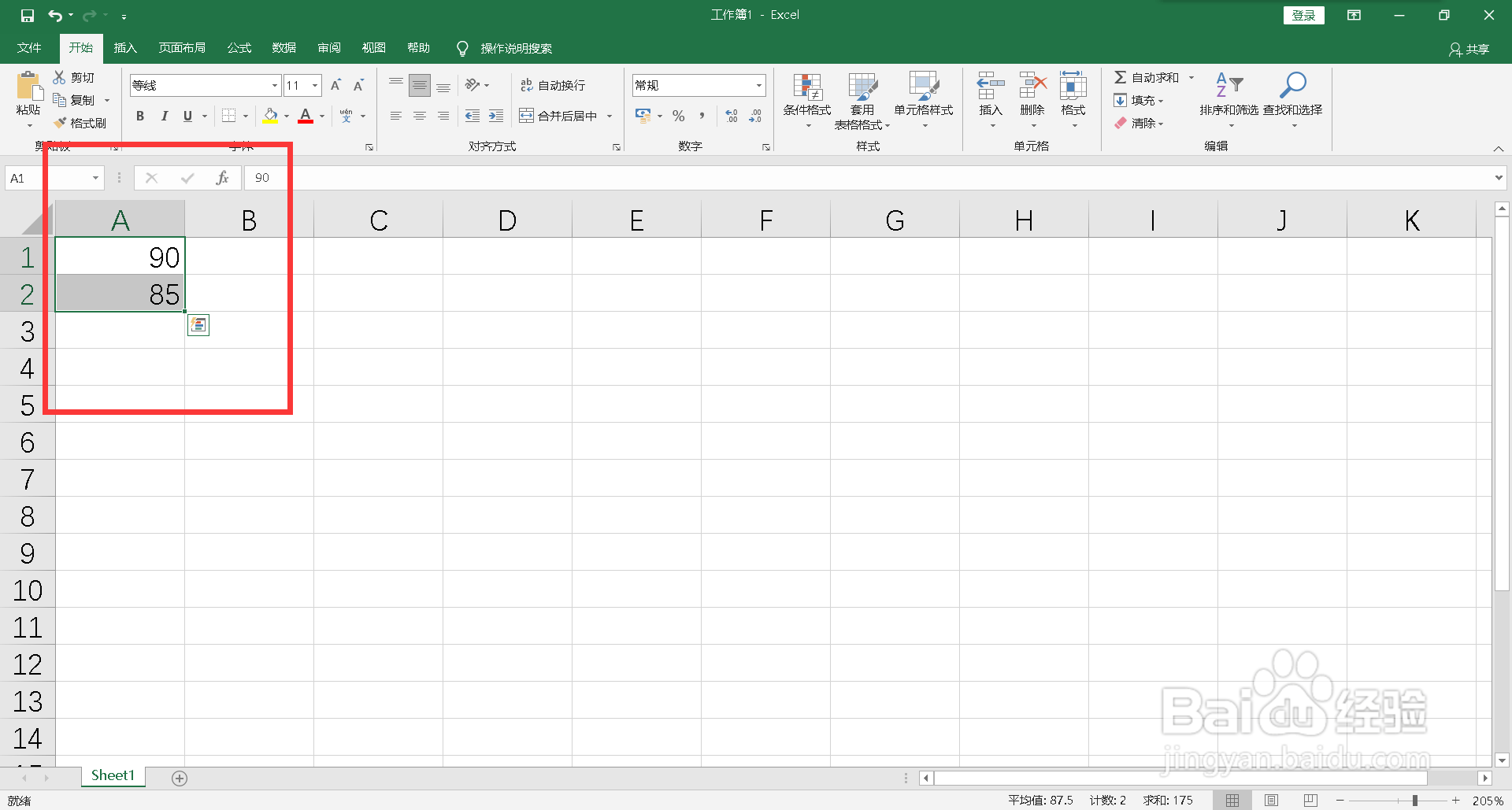Click the Quick Analysis icon below A2
The width and height of the screenshot is (1512, 810).
[x=198, y=325]
